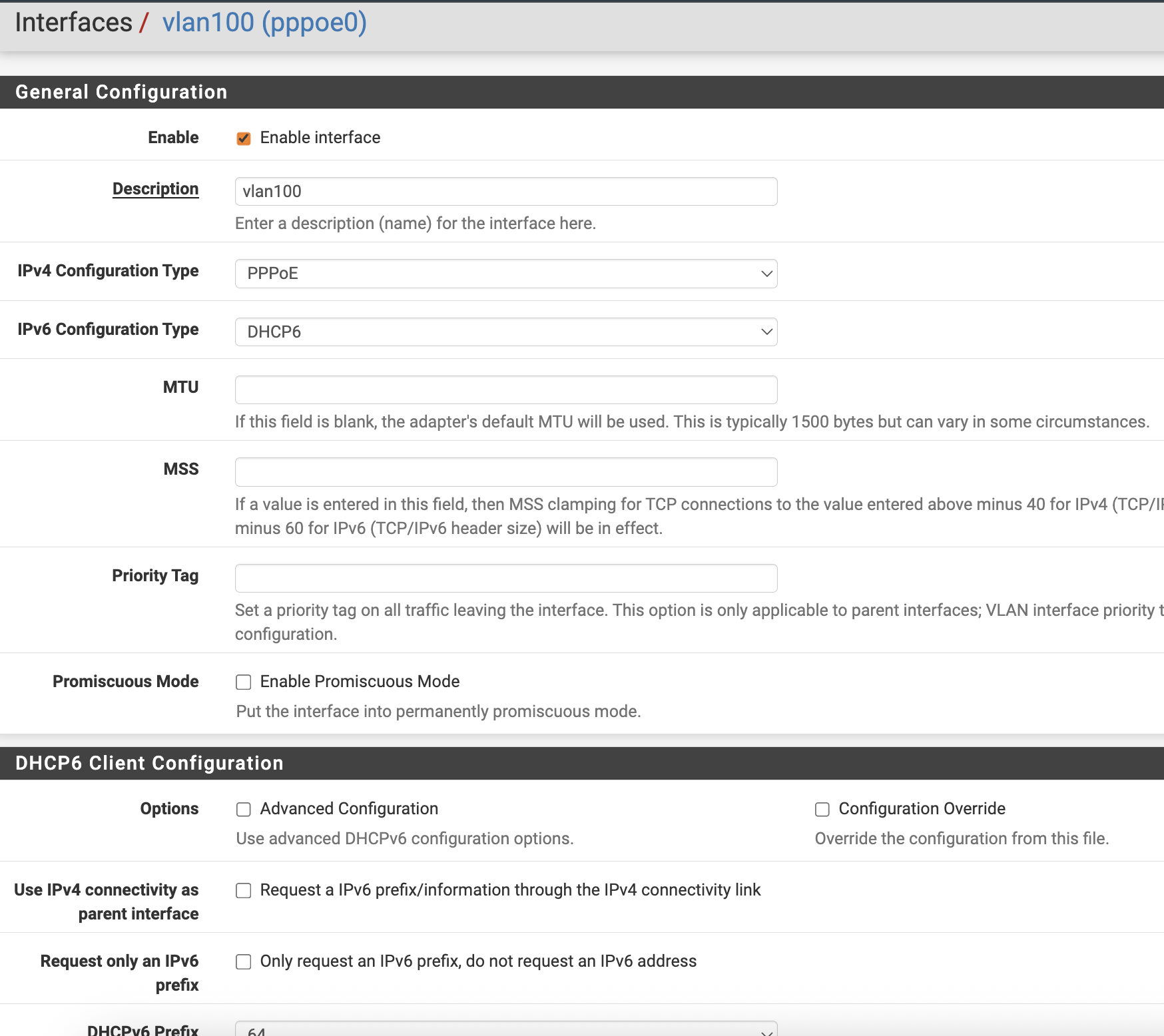Screen dimensions: 1164x1036
Task: Open IPv4 Configuration Type dropdown showing PPPoE
Action: 506,274
